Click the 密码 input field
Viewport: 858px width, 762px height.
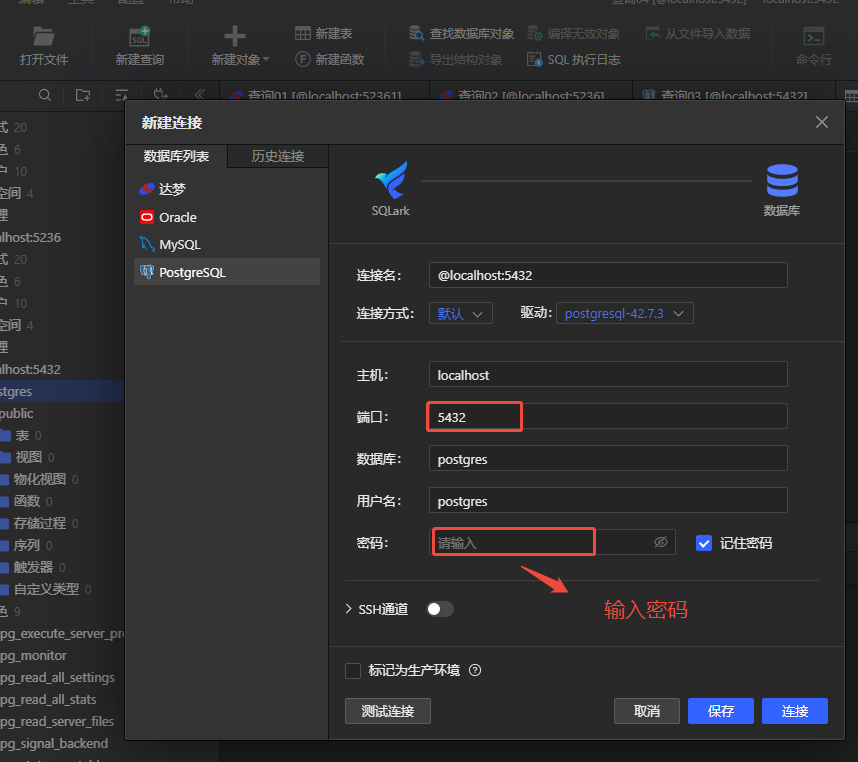click(x=552, y=543)
